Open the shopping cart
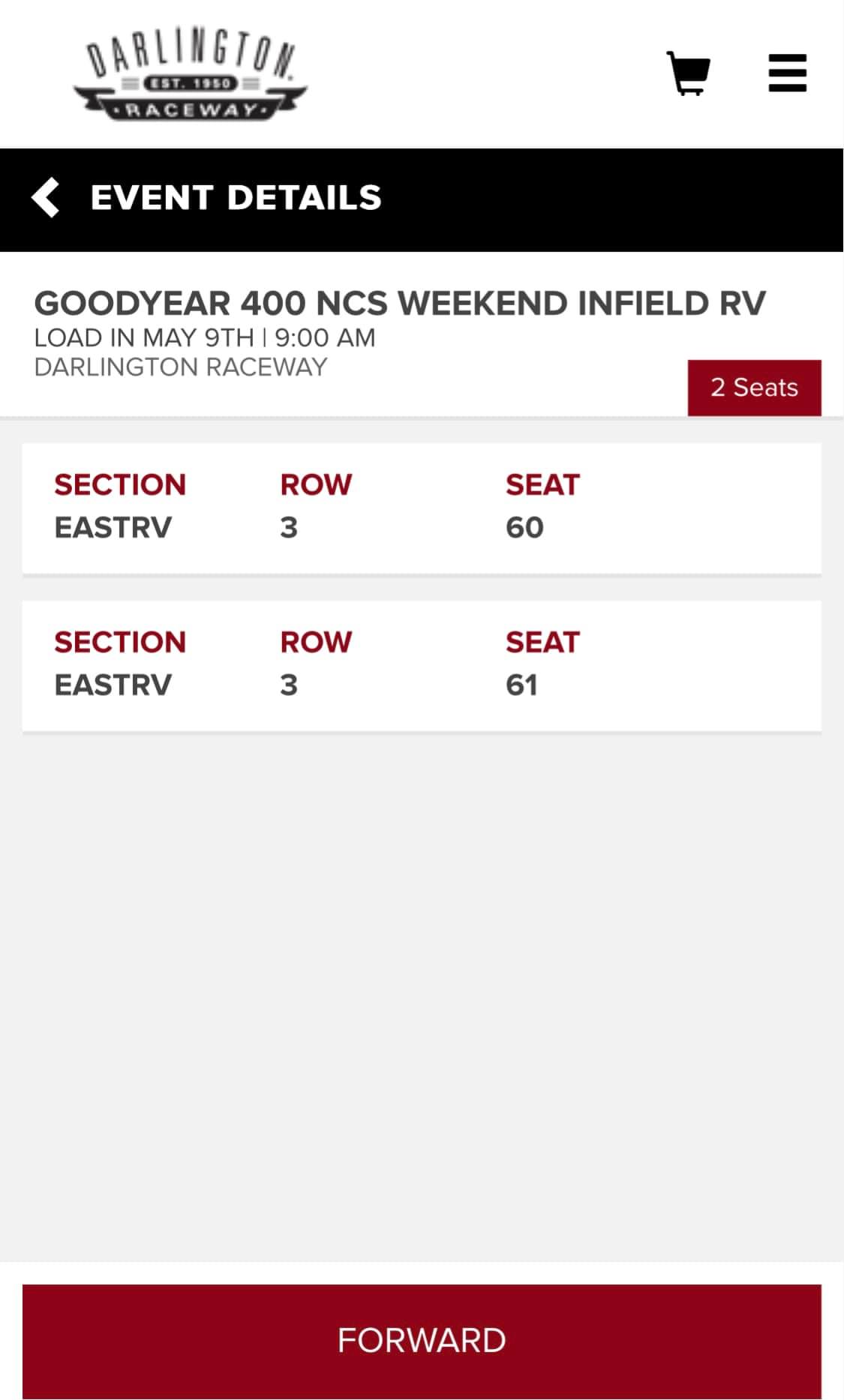Image resolution: width=844 pixels, height=1400 pixels. click(x=688, y=73)
